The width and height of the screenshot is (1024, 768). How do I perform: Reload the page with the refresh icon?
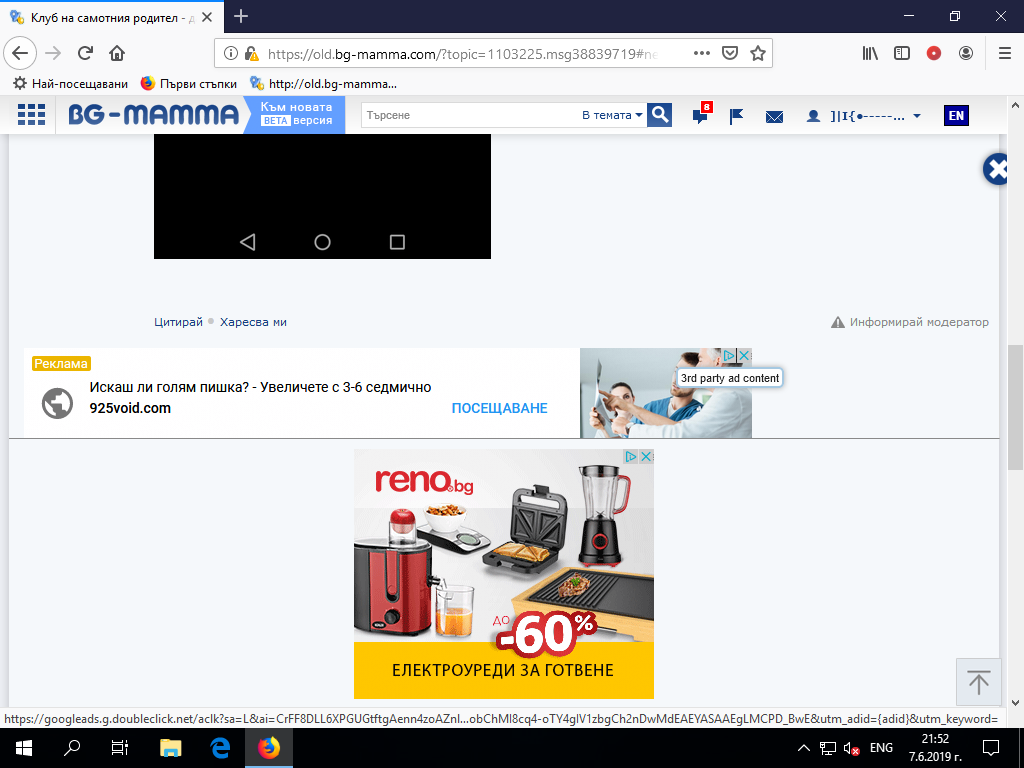tap(86, 53)
